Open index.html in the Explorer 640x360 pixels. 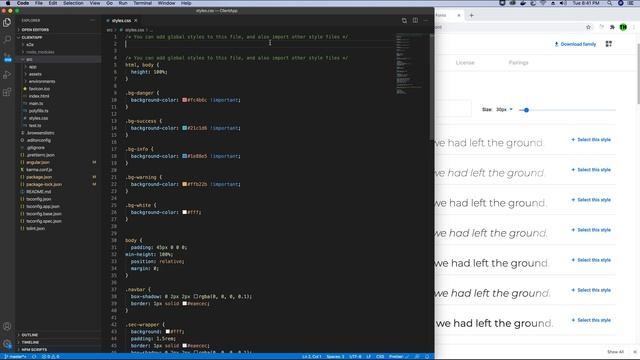pos(39,96)
